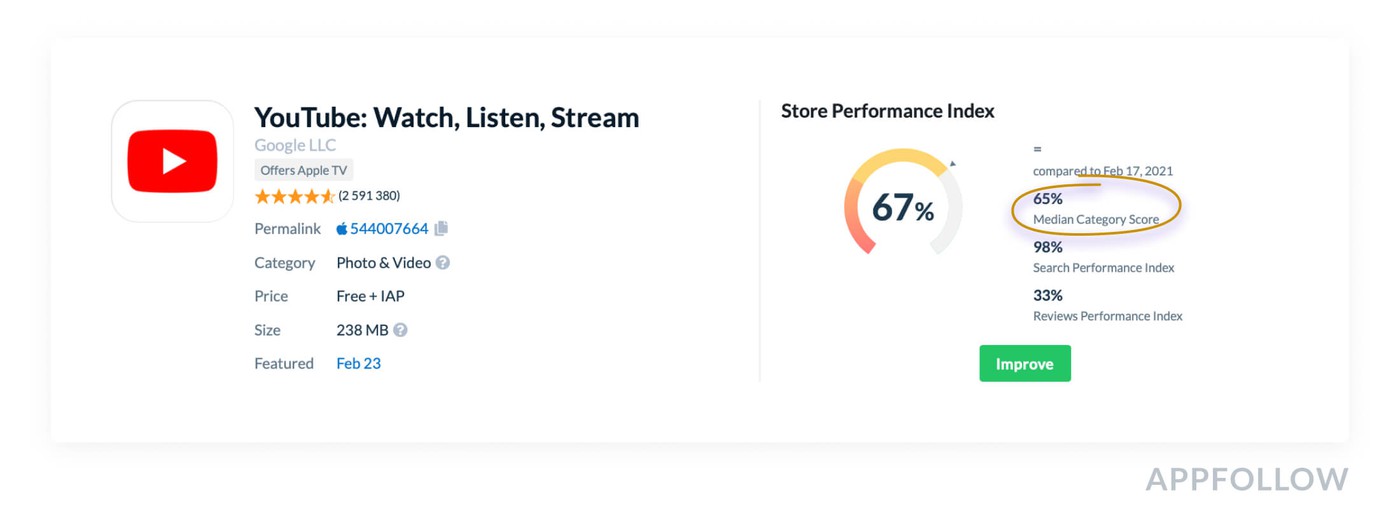Copy the permalink ID with copy icon

pyautogui.click(x=441, y=228)
